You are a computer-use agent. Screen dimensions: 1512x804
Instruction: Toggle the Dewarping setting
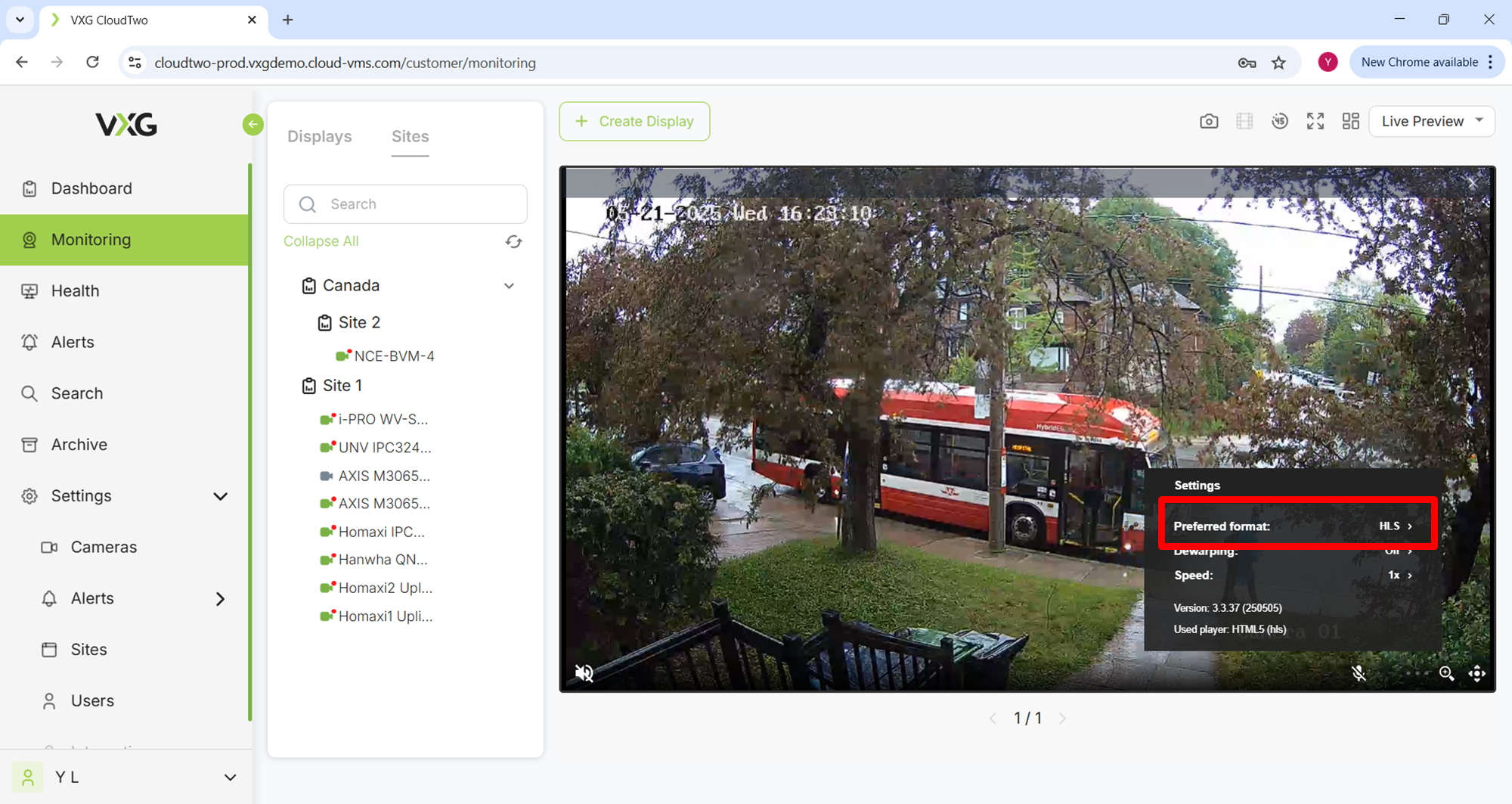pos(1293,552)
